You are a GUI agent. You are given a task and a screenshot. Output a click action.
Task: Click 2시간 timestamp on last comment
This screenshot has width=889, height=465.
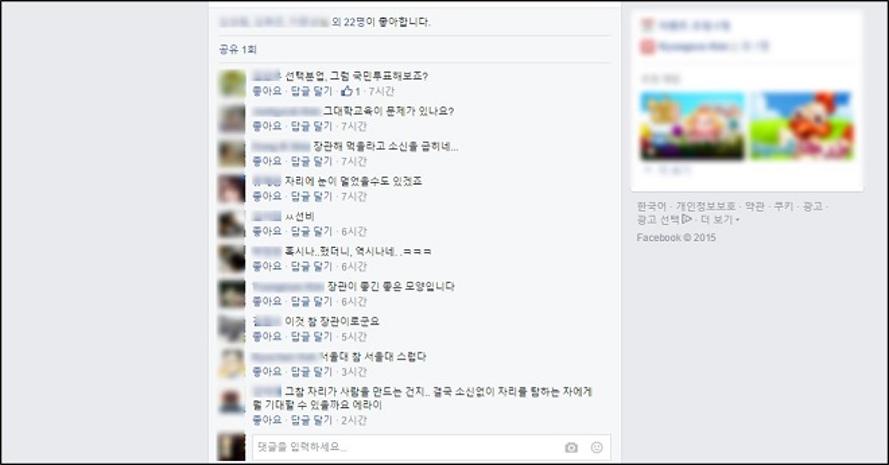(354, 420)
